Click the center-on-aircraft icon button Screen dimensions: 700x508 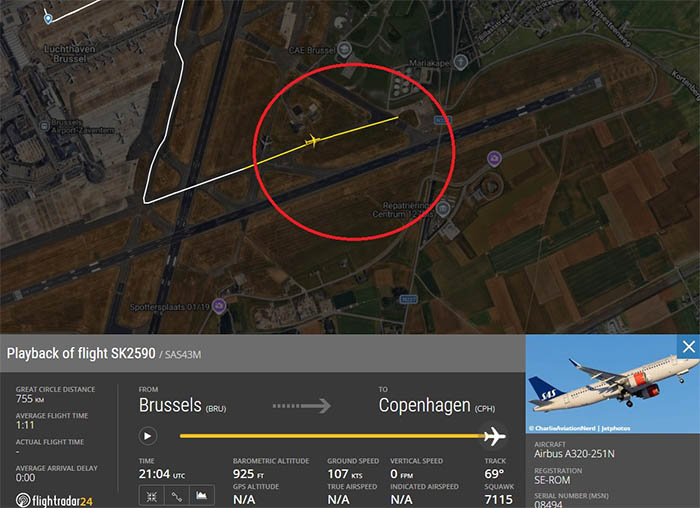pyautogui.click(x=152, y=497)
